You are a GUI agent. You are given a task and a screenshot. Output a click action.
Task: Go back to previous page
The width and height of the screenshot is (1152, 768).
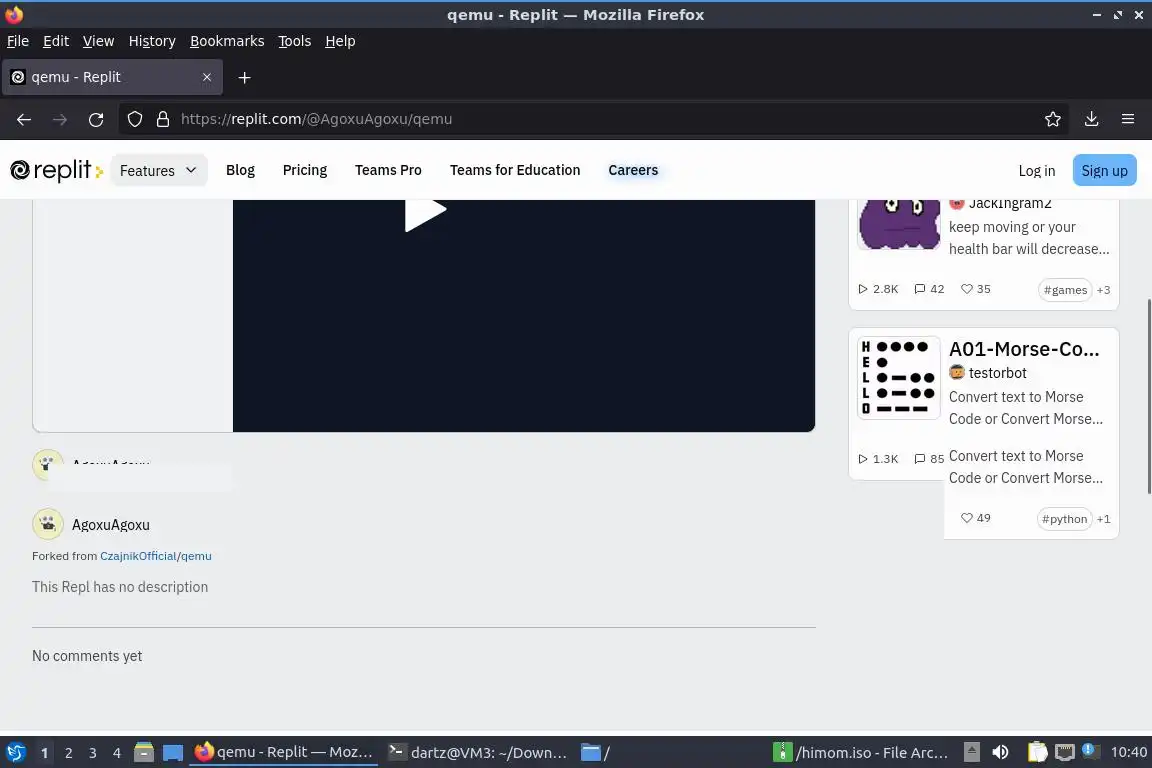[x=24, y=119]
